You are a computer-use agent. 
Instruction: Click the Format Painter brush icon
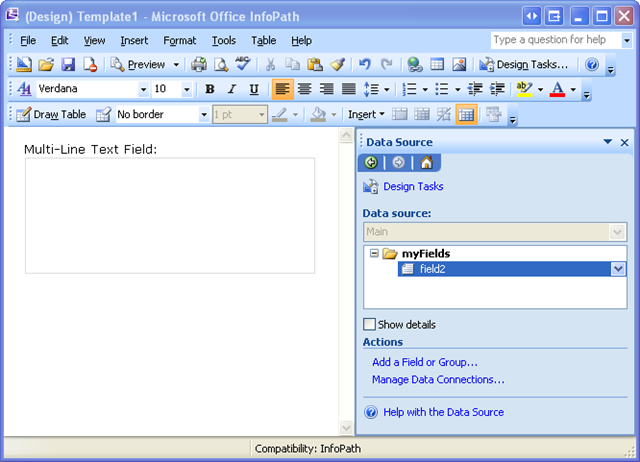[x=335, y=65]
